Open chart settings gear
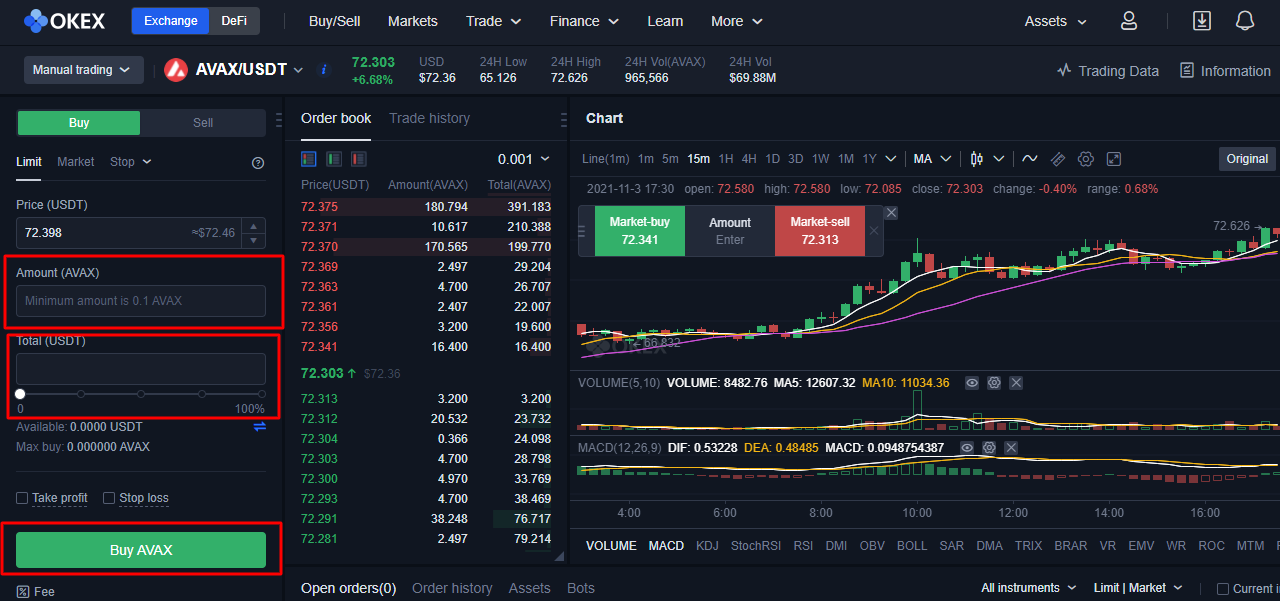 [x=1086, y=159]
